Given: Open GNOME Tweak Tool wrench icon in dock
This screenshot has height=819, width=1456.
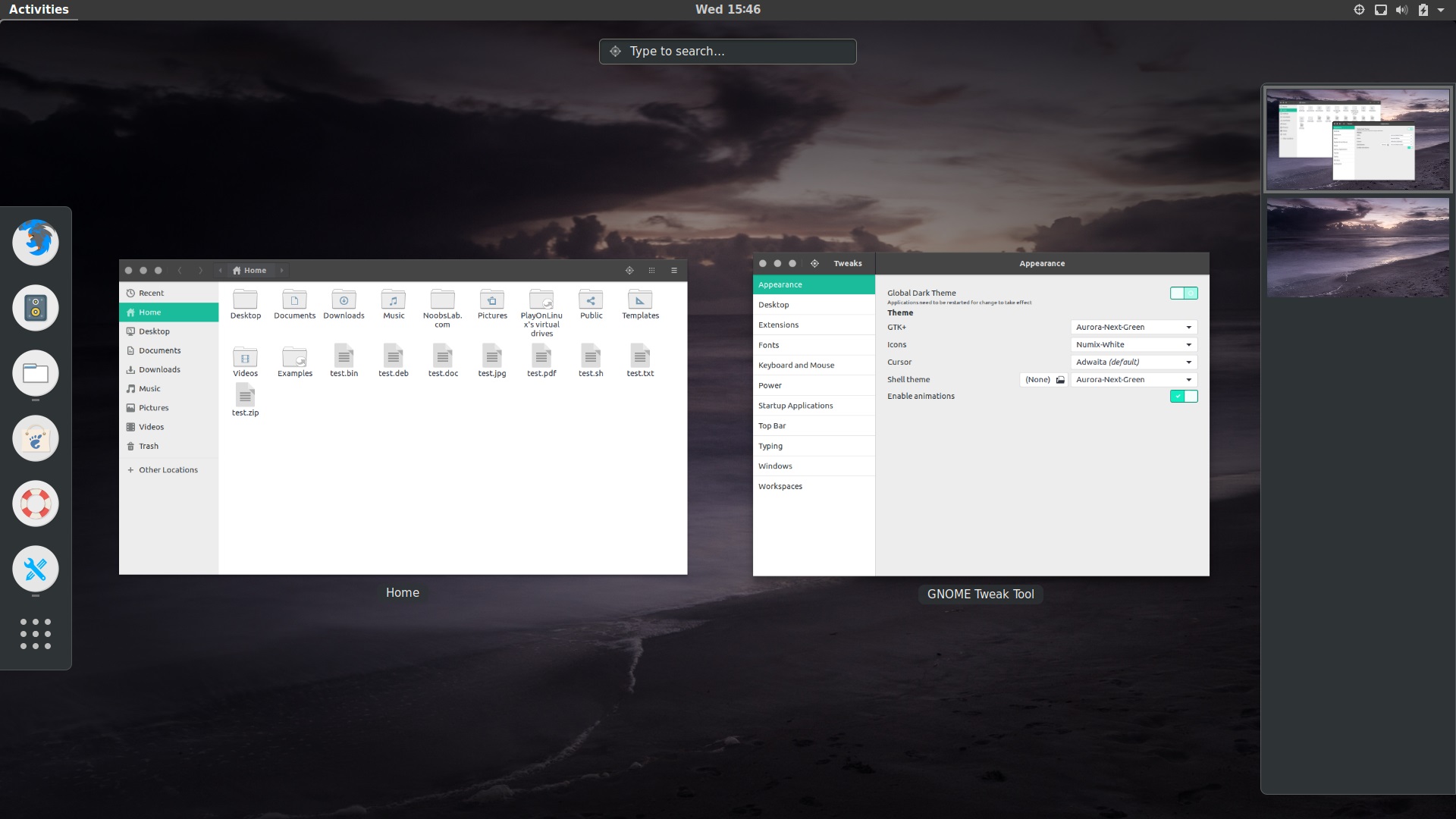Looking at the screenshot, I should [x=35, y=569].
